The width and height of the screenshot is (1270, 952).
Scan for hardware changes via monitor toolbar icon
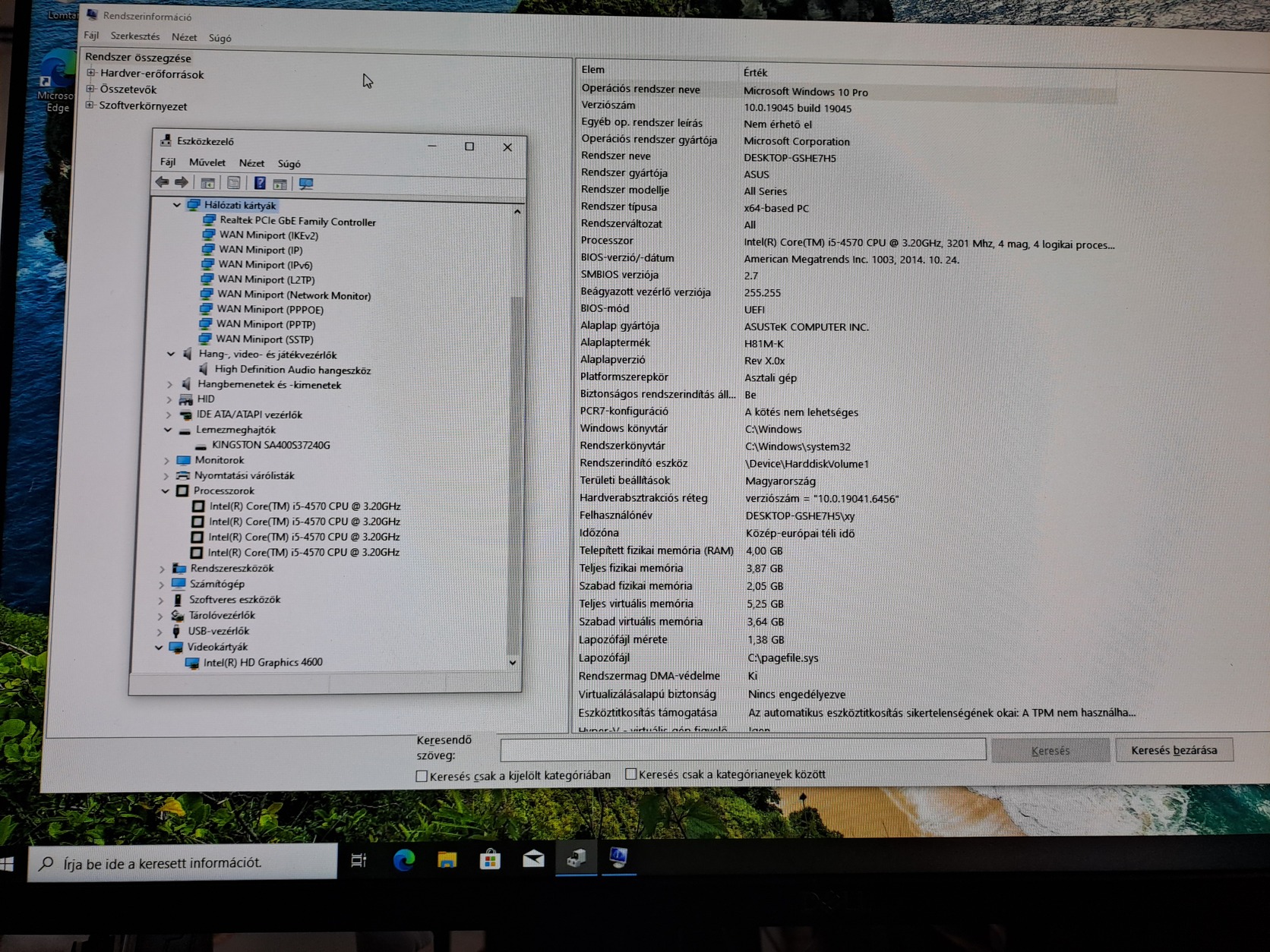pyautogui.click(x=306, y=184)
